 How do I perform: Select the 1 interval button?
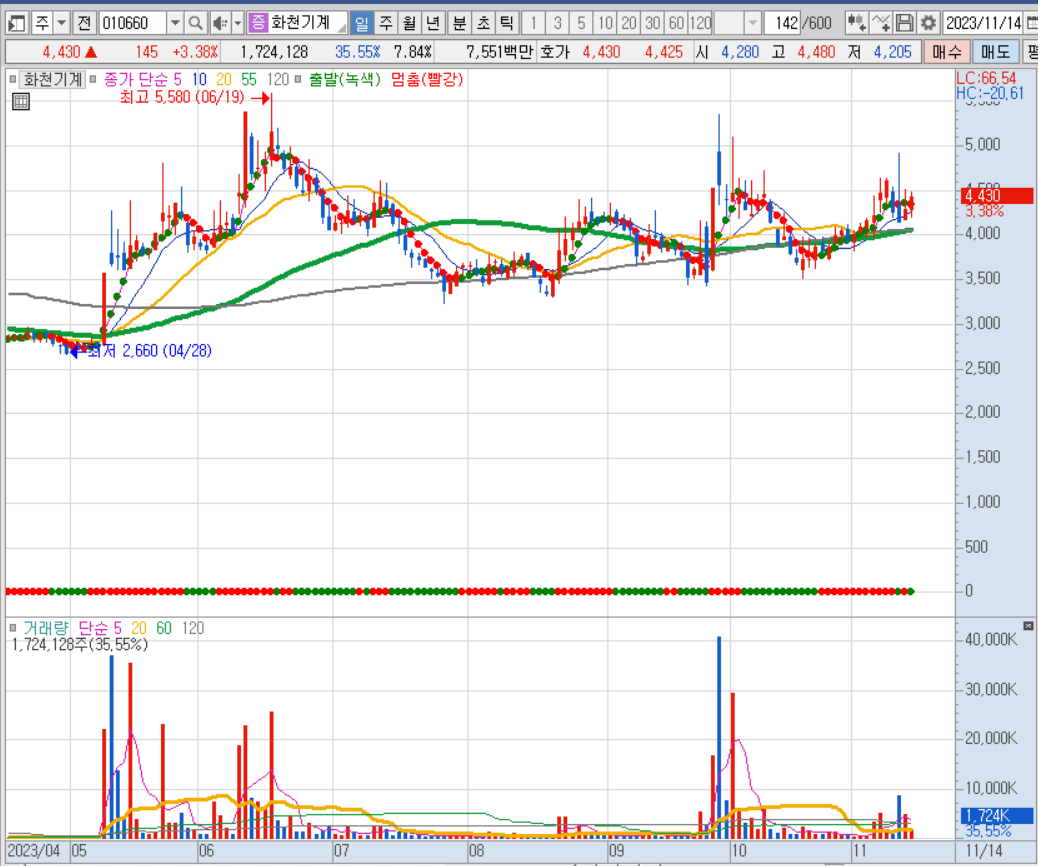pyautogui.click(x=534, y=24)
